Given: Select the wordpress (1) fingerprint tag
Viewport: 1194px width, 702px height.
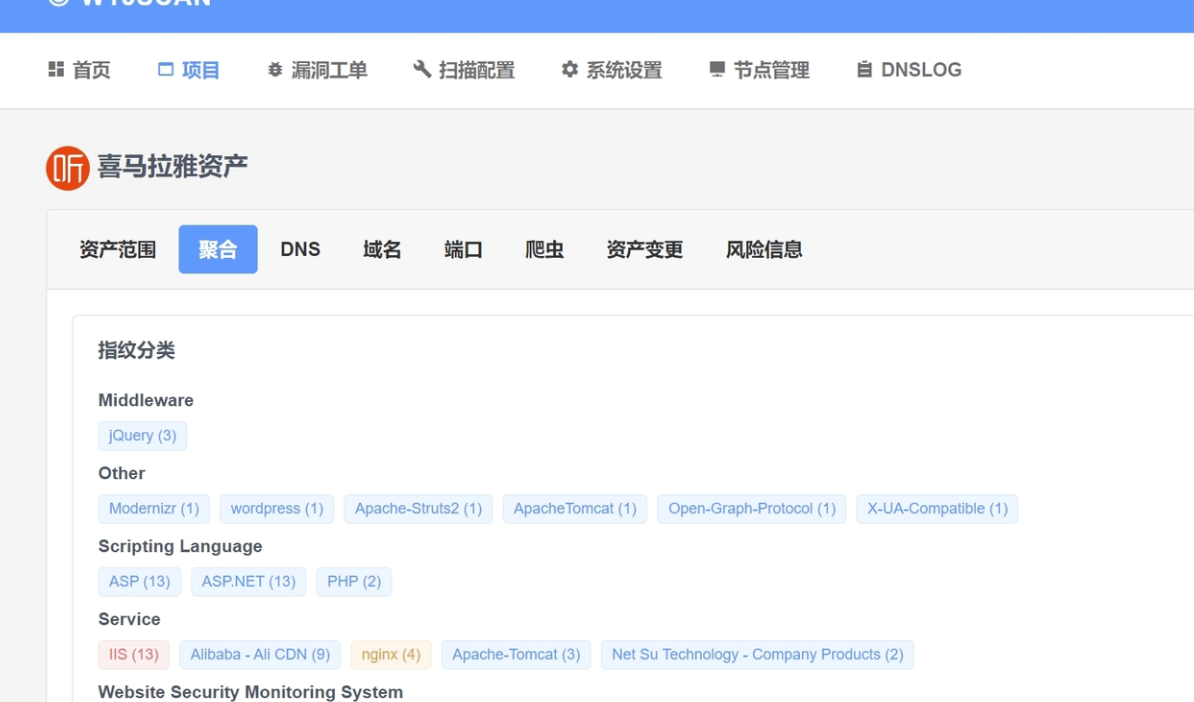Looking at the screenshot, I should [277, 509].
